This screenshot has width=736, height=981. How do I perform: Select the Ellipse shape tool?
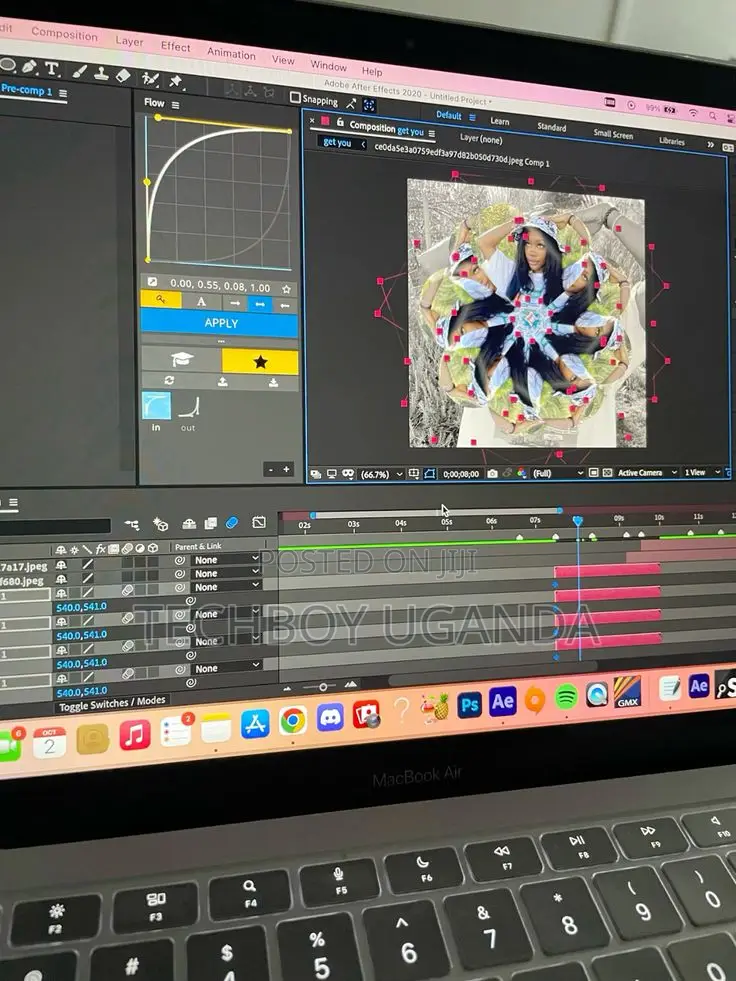(x=8, y=64)
